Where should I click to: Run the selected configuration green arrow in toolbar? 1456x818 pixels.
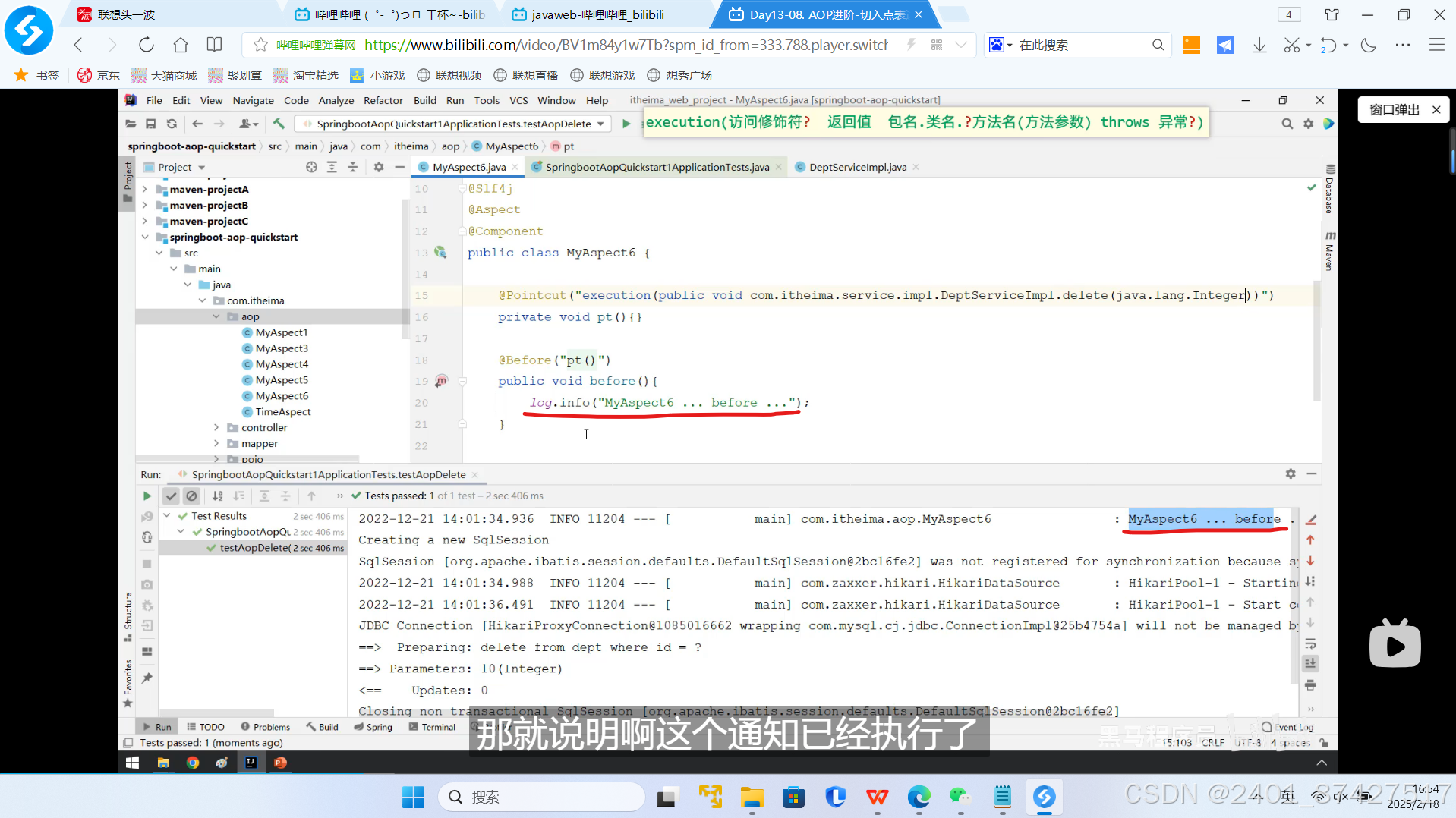coord(626,124)
